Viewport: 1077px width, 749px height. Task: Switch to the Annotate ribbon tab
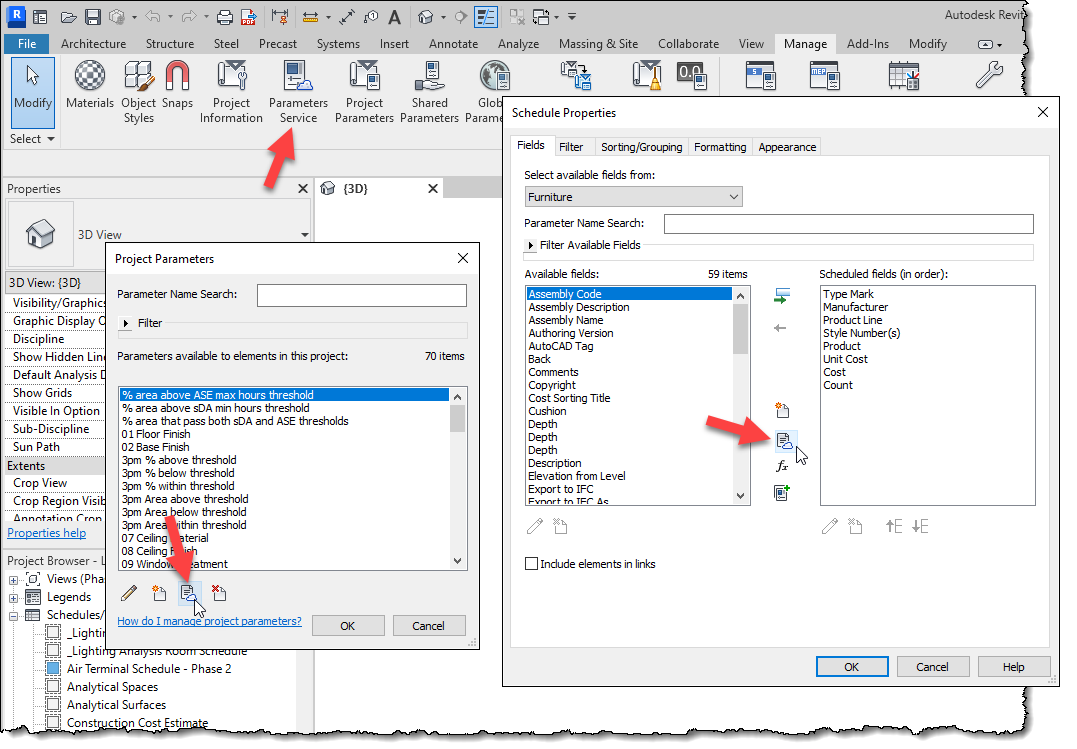click(x=453, y=44)
